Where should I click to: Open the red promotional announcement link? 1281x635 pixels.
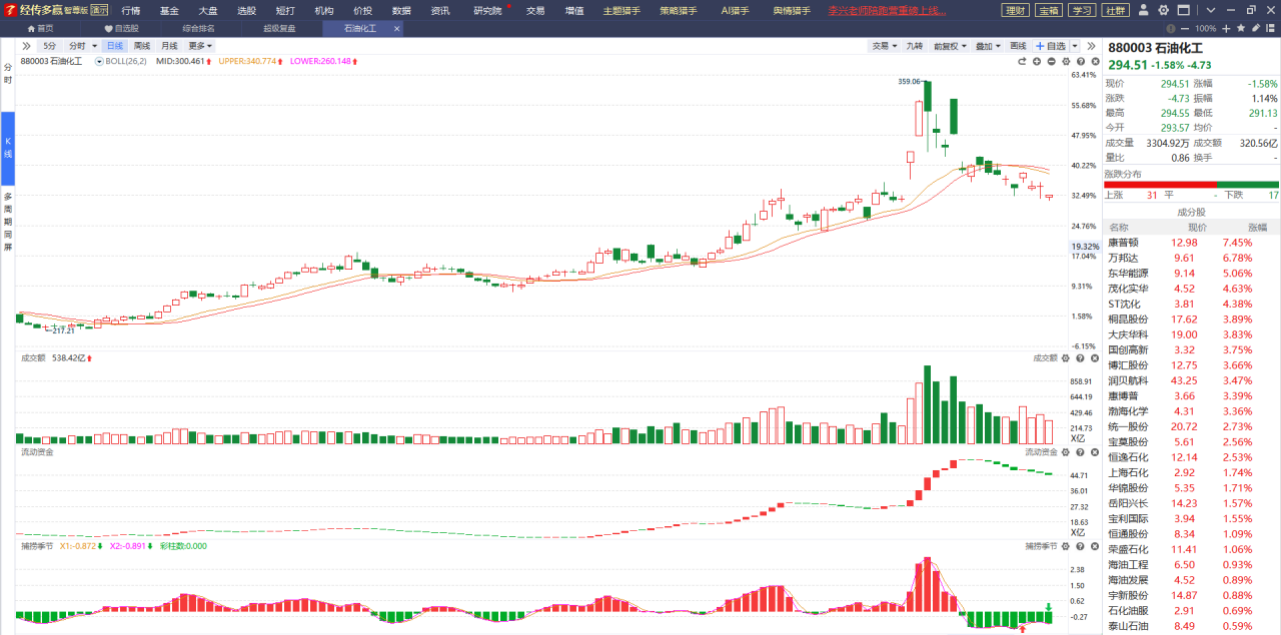[887, 10]
